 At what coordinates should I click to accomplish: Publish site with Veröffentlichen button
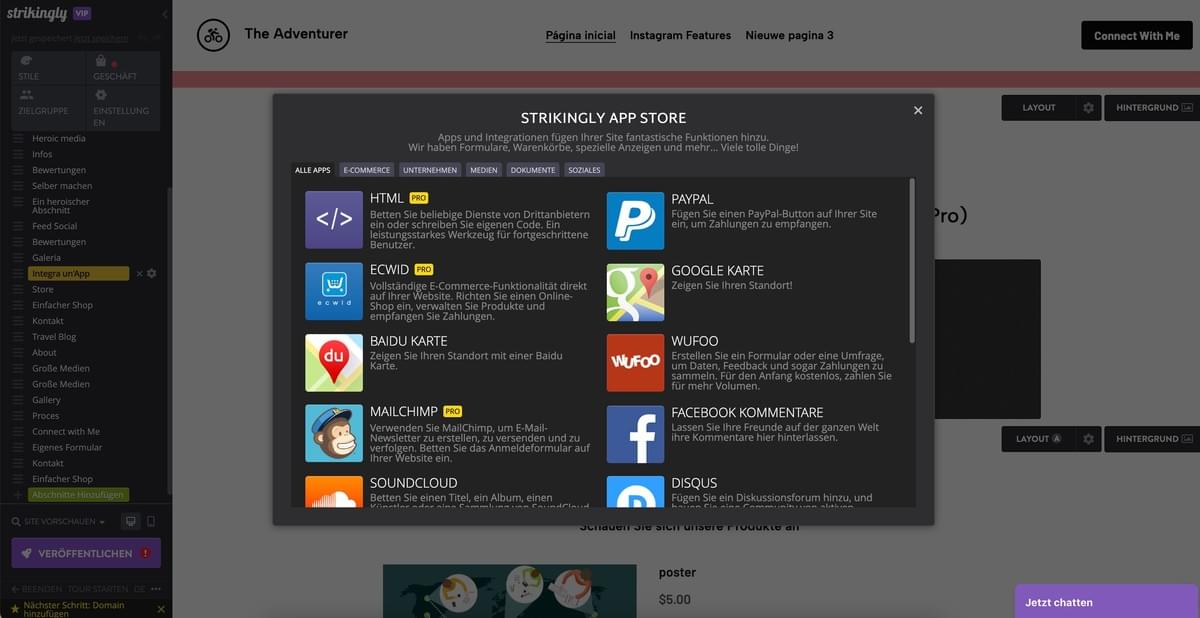pos(86,553)
